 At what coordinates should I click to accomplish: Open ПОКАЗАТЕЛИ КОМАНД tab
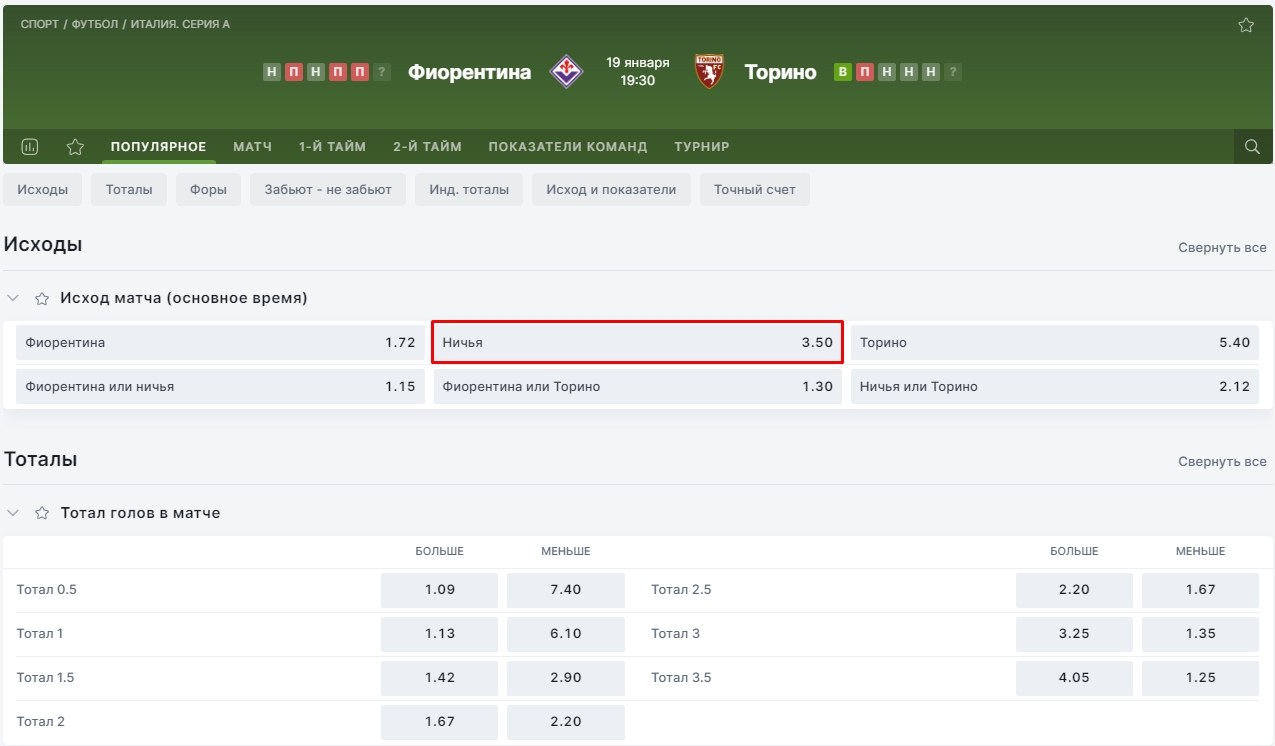pos(568,147)
